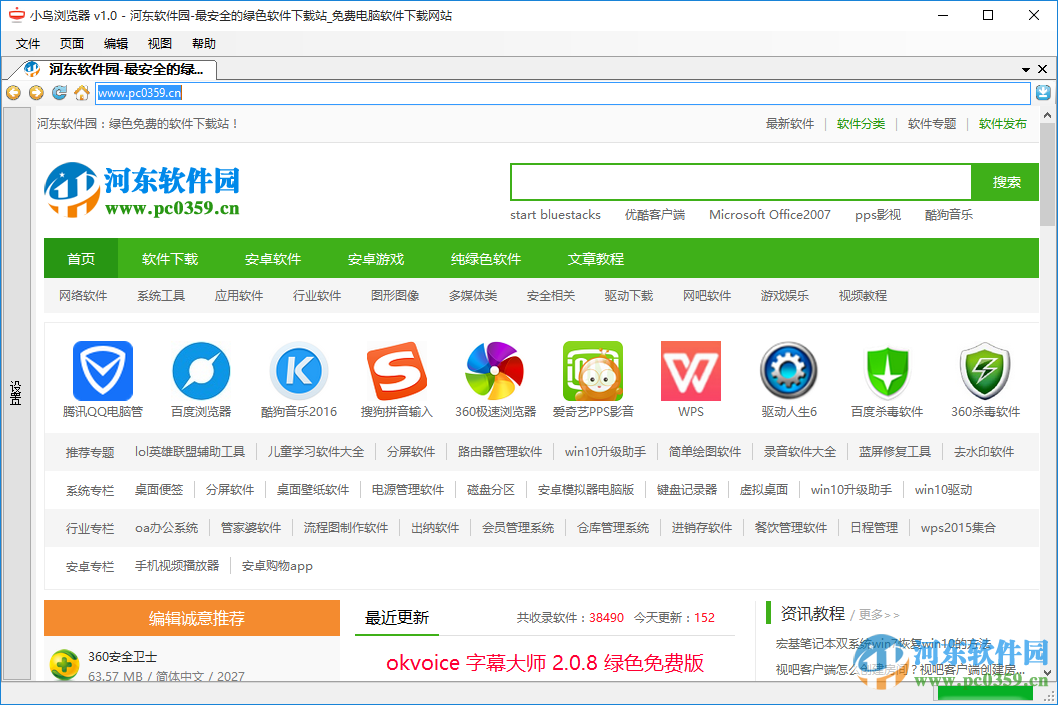Screen dimensions: 1058x705
Task: Go to 安卓游戏 in the green navigation
Action: (x=376, y=258)
